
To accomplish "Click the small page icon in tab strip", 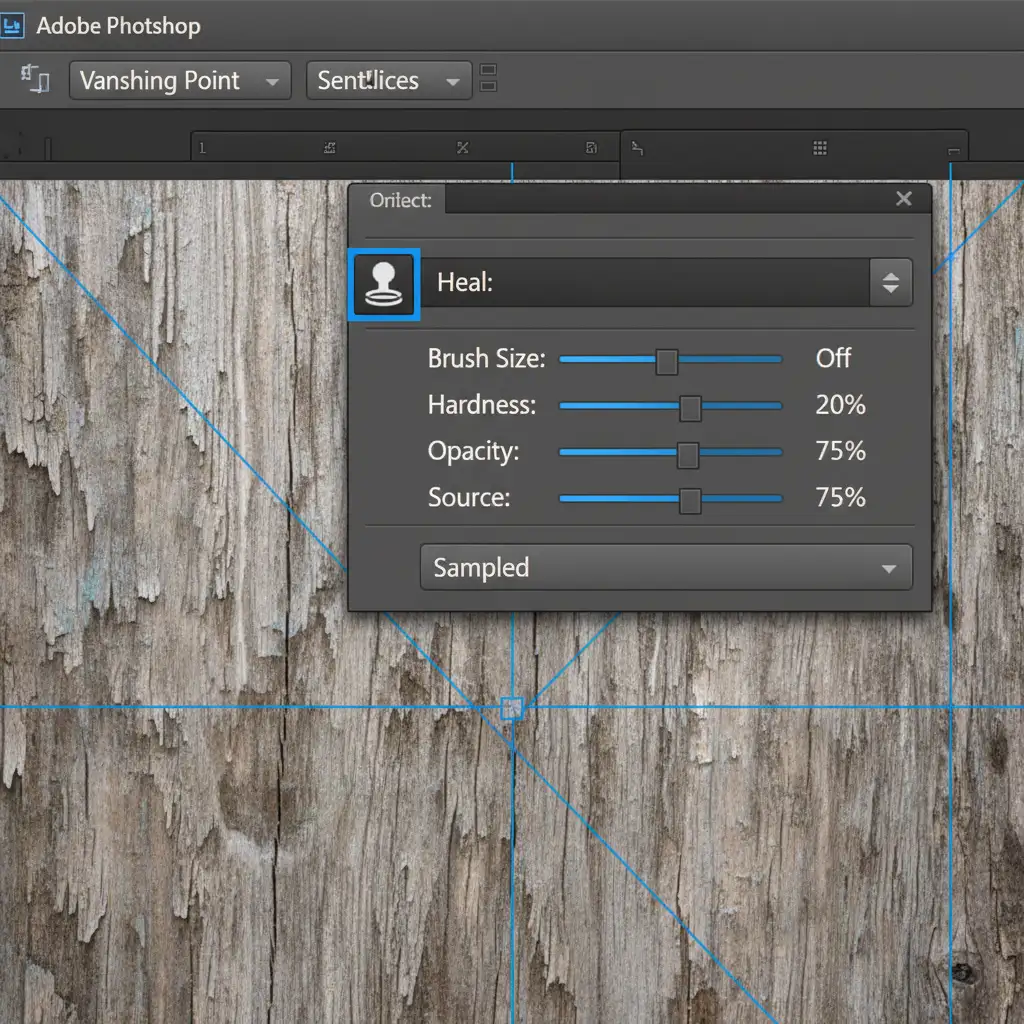I will [x=591, y=148].
